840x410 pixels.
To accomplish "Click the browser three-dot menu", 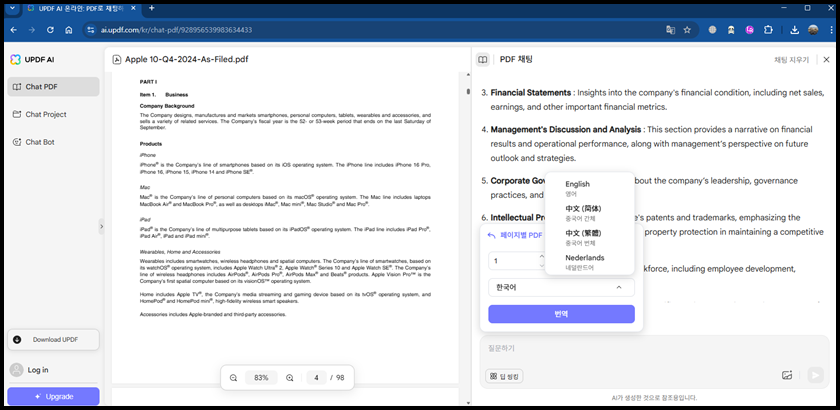I will [x=830, y=30].
